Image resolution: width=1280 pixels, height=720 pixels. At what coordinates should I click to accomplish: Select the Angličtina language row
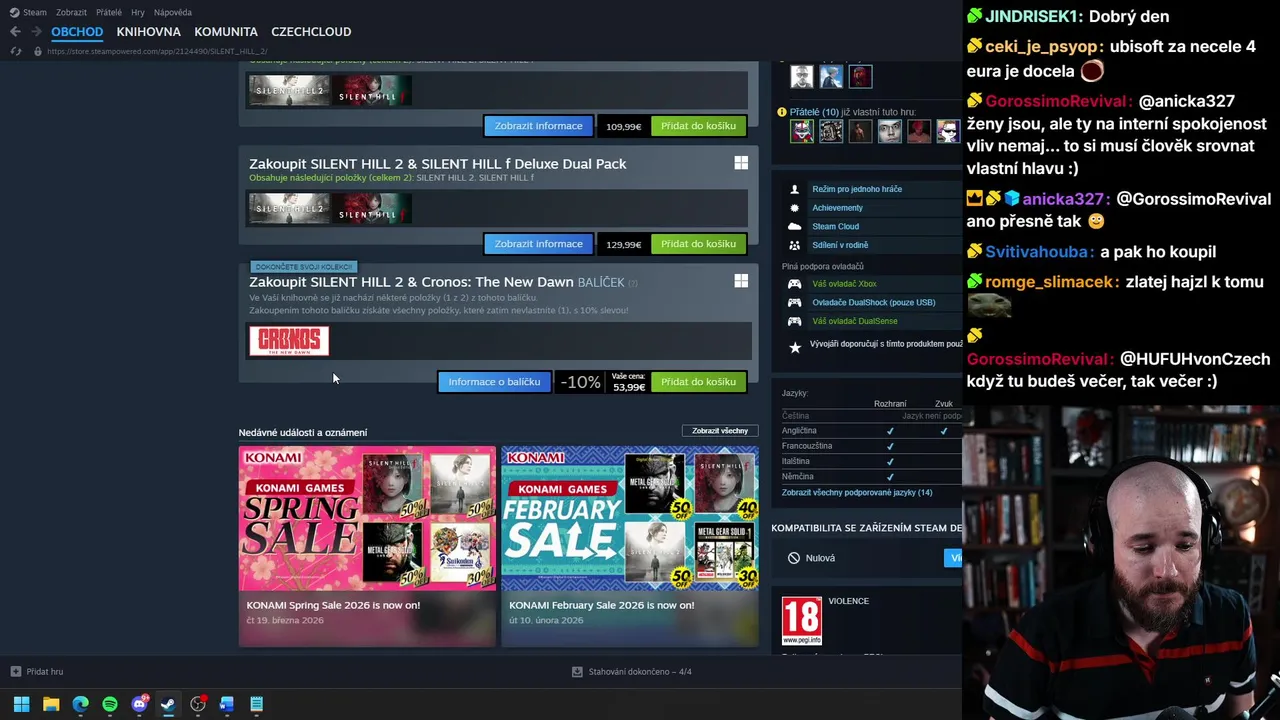(871, 431)
